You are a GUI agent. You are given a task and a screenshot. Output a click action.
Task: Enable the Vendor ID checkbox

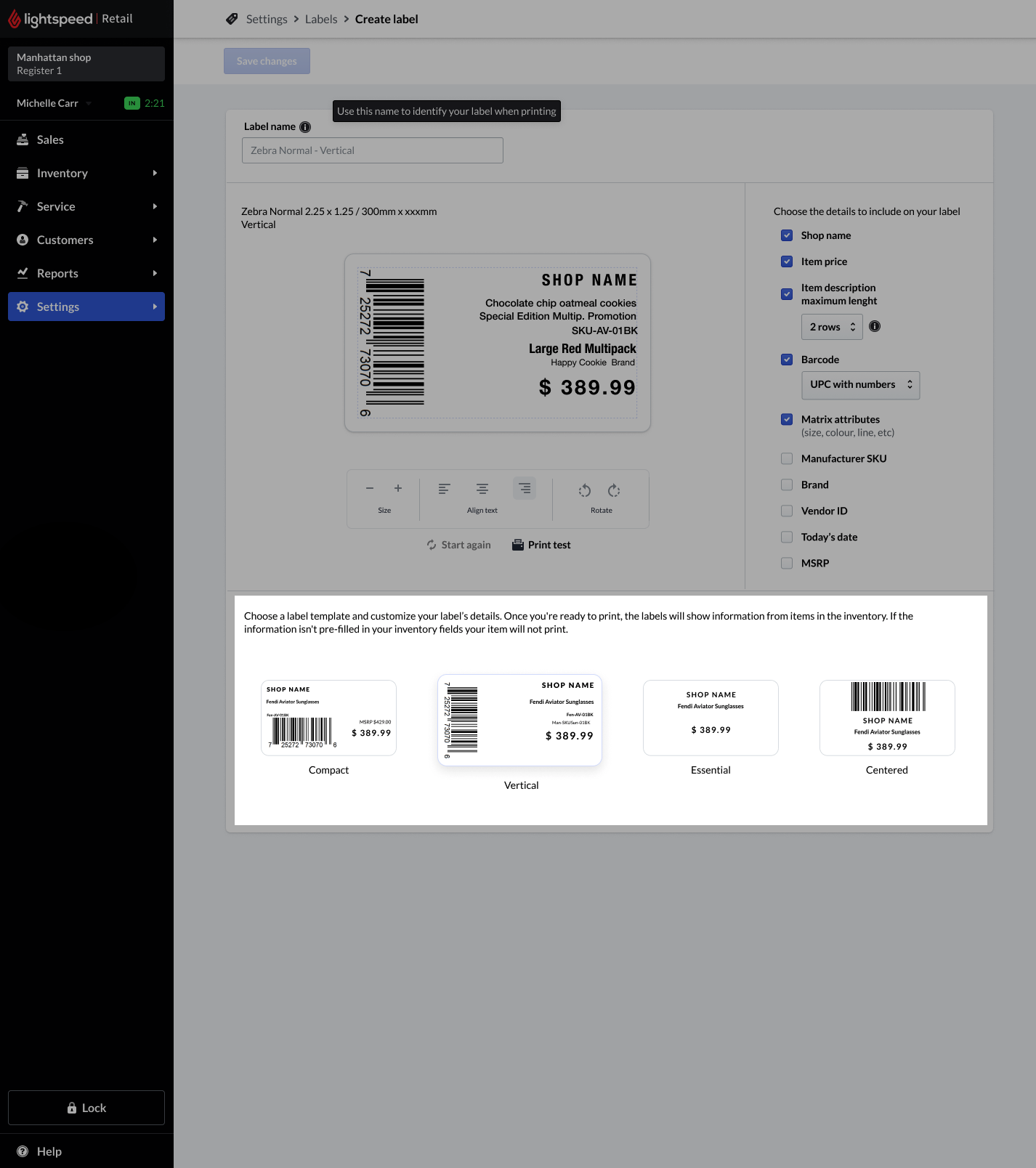[x=787, y=511]
